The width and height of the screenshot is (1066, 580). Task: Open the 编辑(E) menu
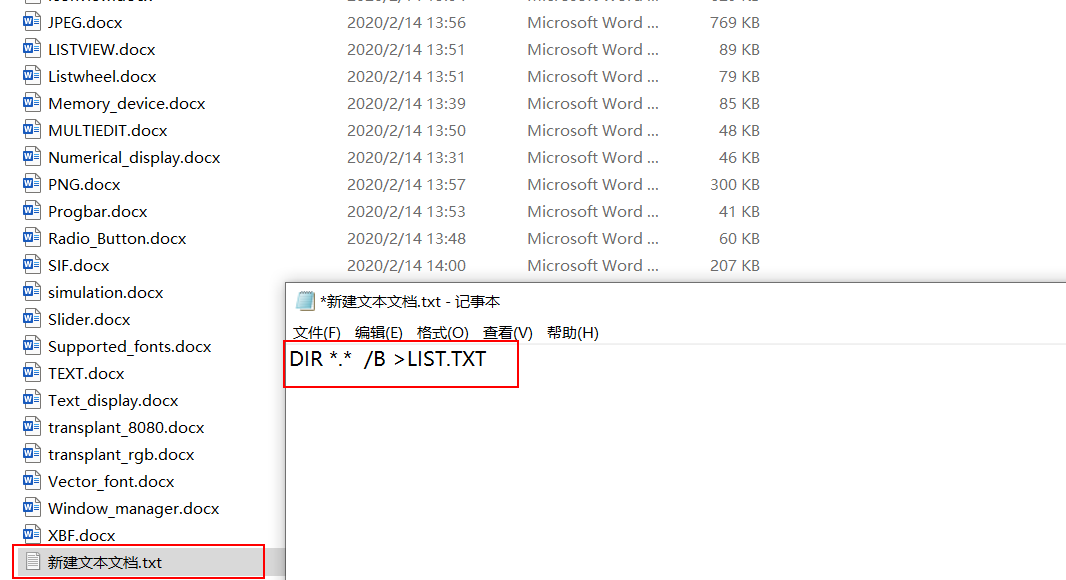pyautogui.click(x=379, y=333)
